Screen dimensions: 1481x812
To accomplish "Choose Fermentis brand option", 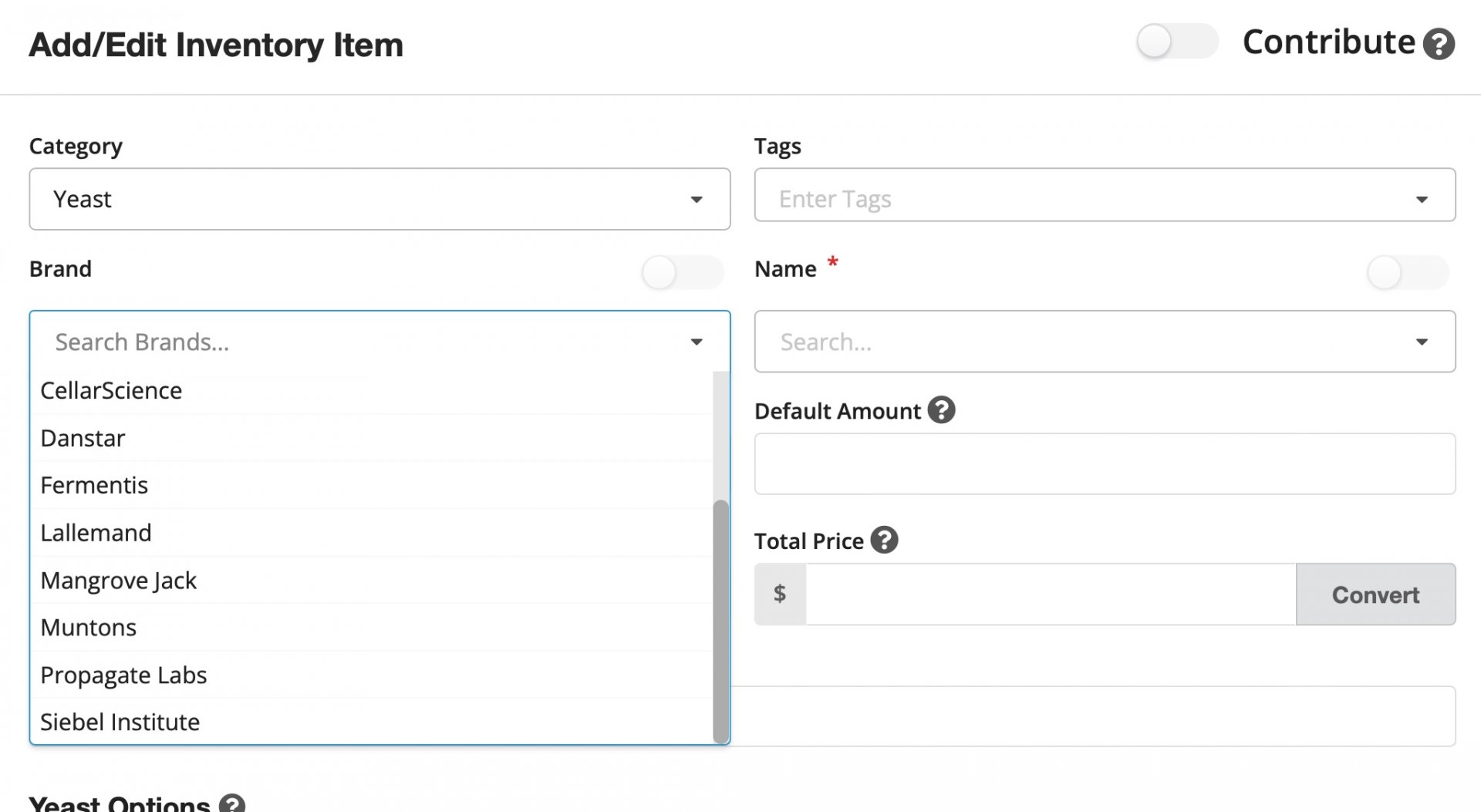I will point(372,485).
